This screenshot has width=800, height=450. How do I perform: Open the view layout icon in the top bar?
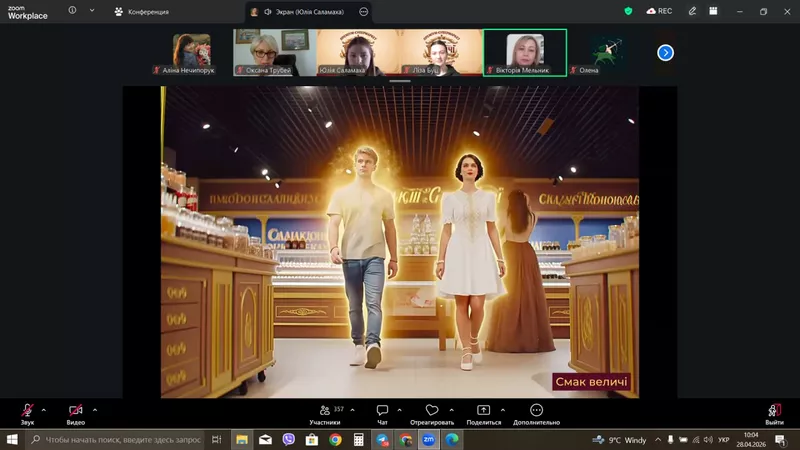pyautogui.click(x=713, y=11)
